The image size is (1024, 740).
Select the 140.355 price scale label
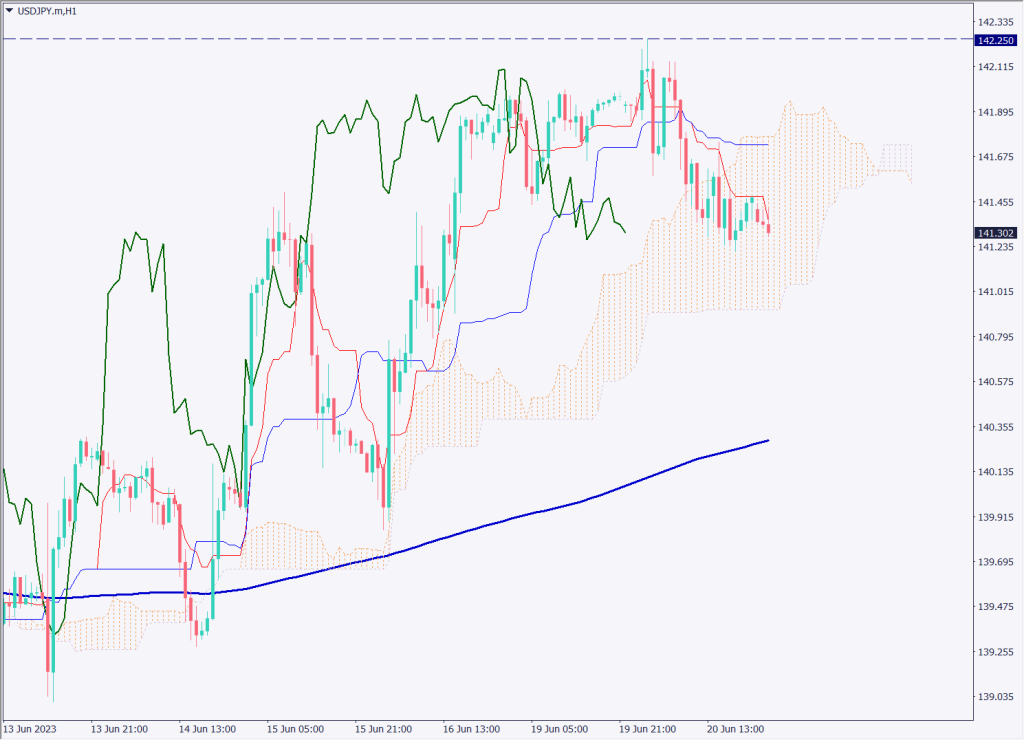click(x=997, y=427)
